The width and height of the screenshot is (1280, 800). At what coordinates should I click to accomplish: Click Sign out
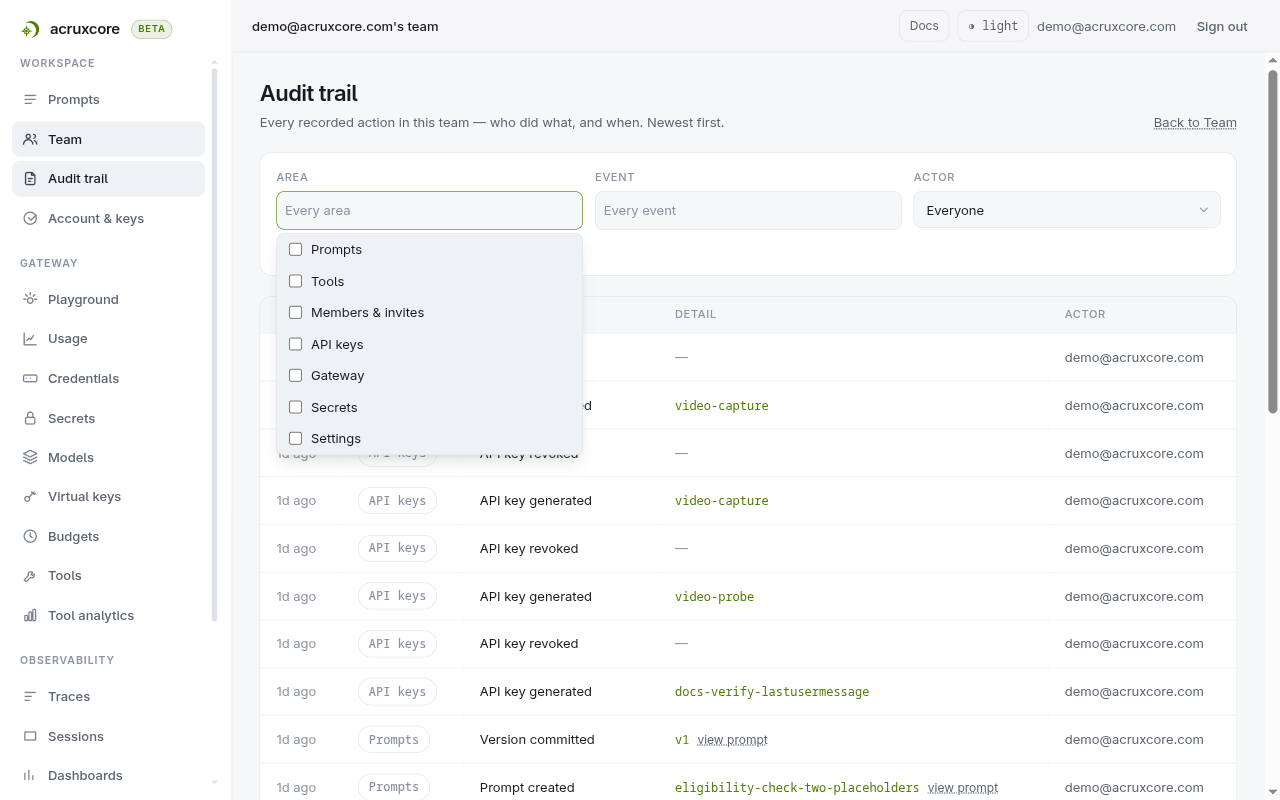point(1222,27)
